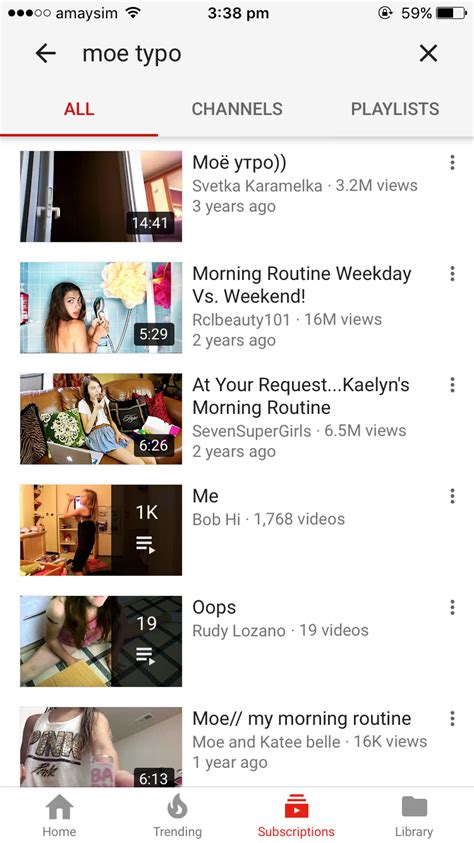Open options for Kaelyn's Morning Routine
This screenshot has width=474, height=843.
[453, 385]
